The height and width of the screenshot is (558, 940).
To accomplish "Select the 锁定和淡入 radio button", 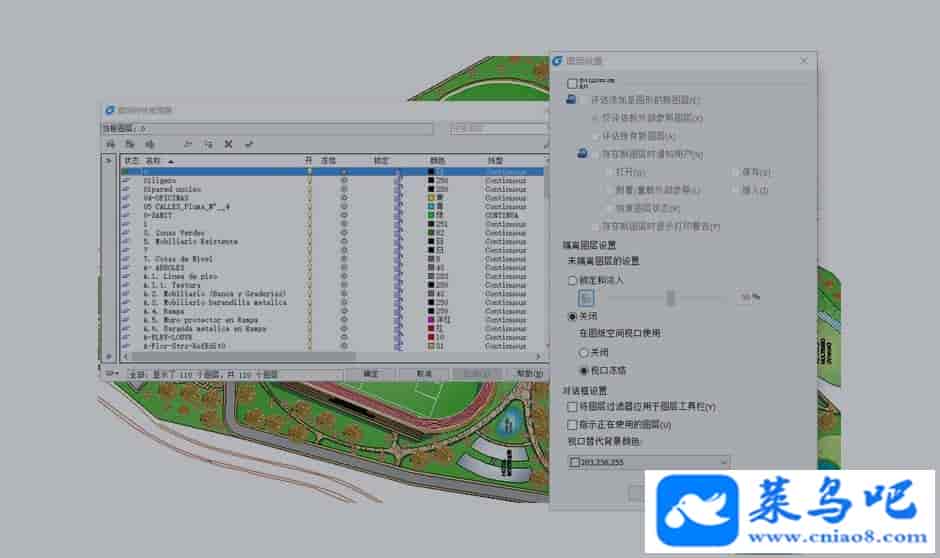I will point(573,280).
